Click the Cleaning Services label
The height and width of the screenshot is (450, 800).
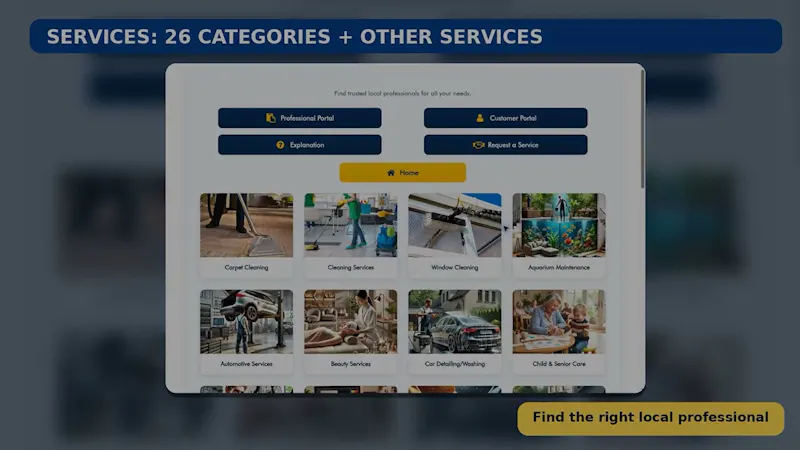[x=351, y=267]
